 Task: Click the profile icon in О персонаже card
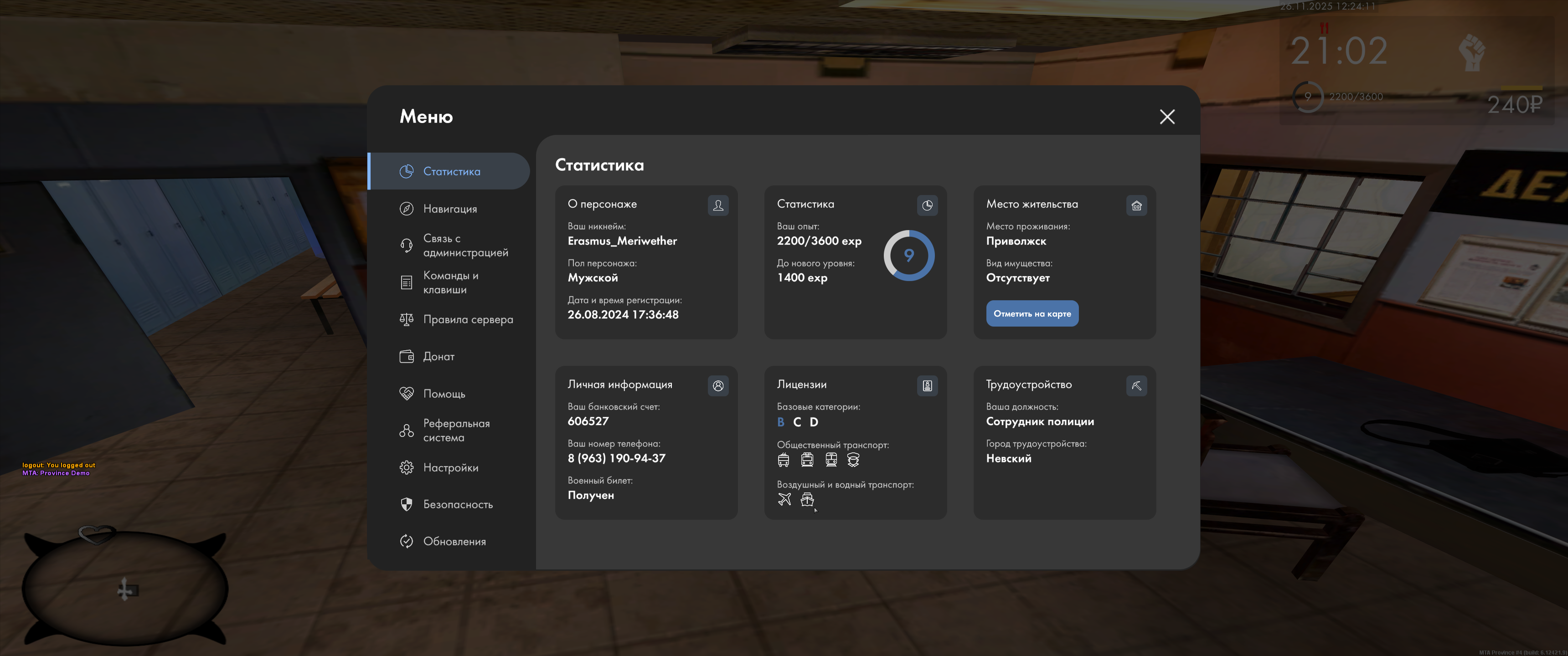click(717, 205)
